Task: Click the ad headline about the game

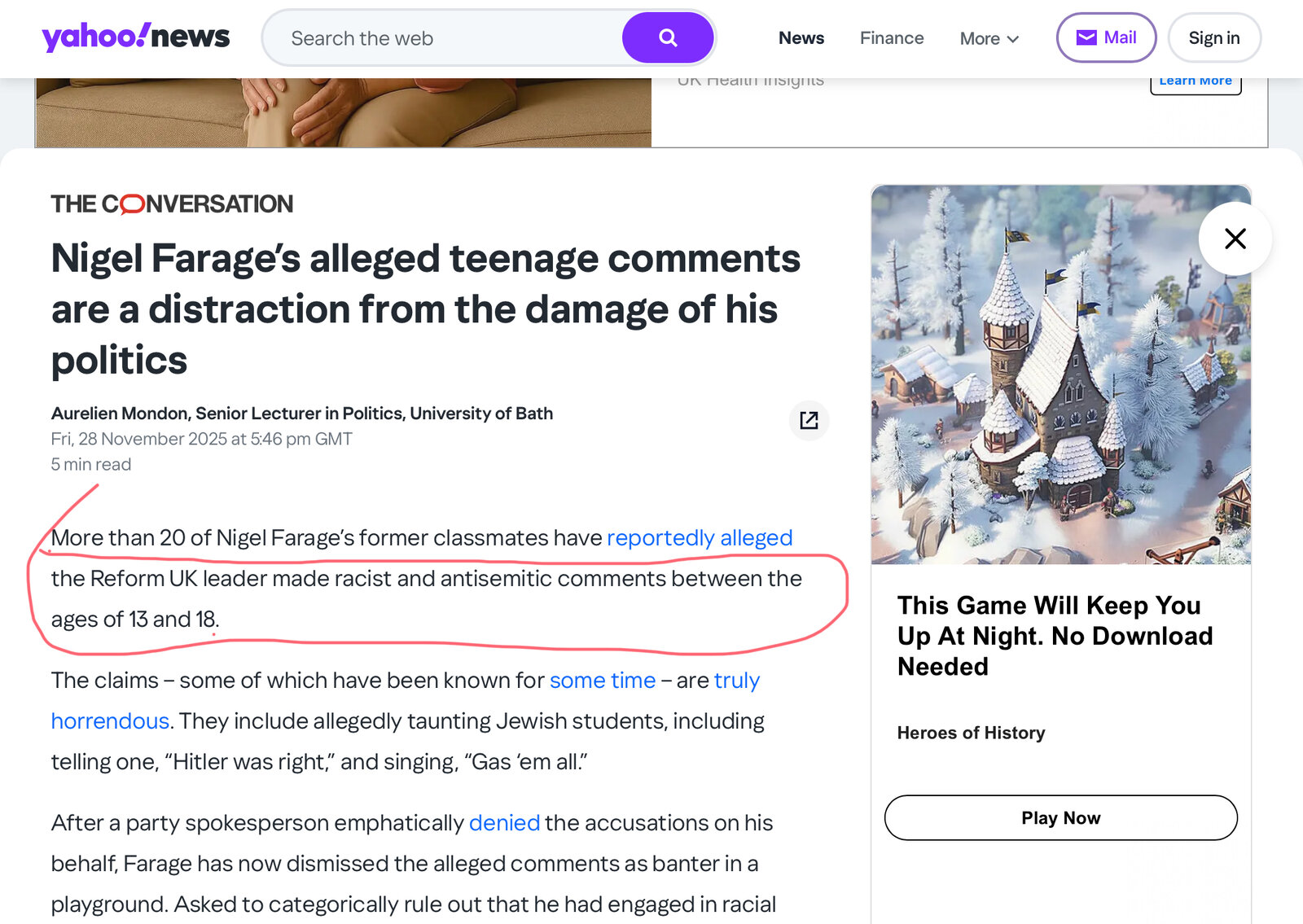Action: [x=1055, y=636]
